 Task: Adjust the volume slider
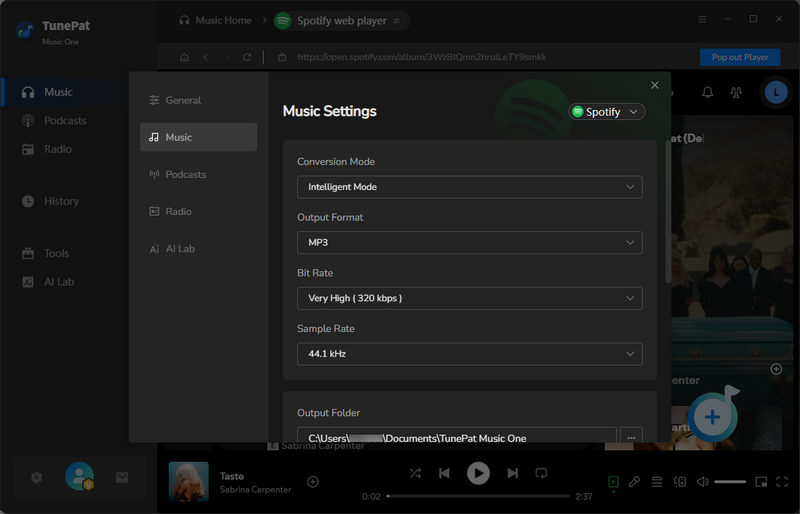(x=730, y=481)
